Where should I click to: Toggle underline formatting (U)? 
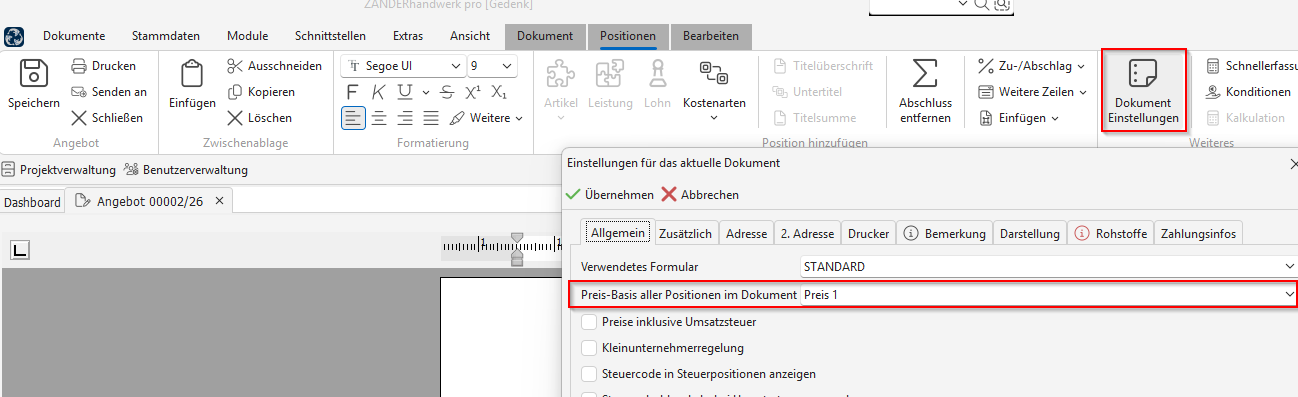tap(404, 92)
